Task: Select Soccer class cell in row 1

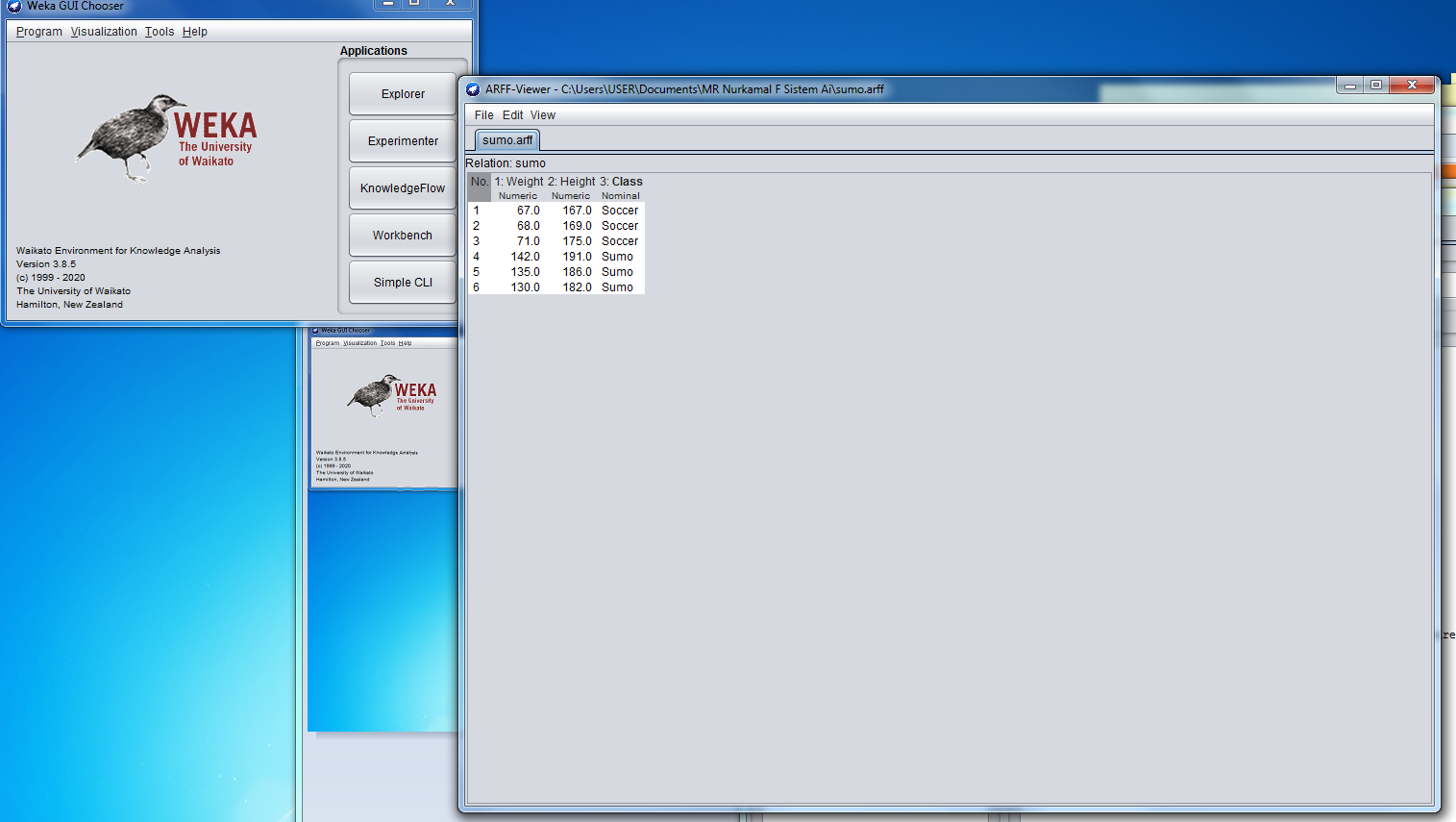Action: coord(621,211)
